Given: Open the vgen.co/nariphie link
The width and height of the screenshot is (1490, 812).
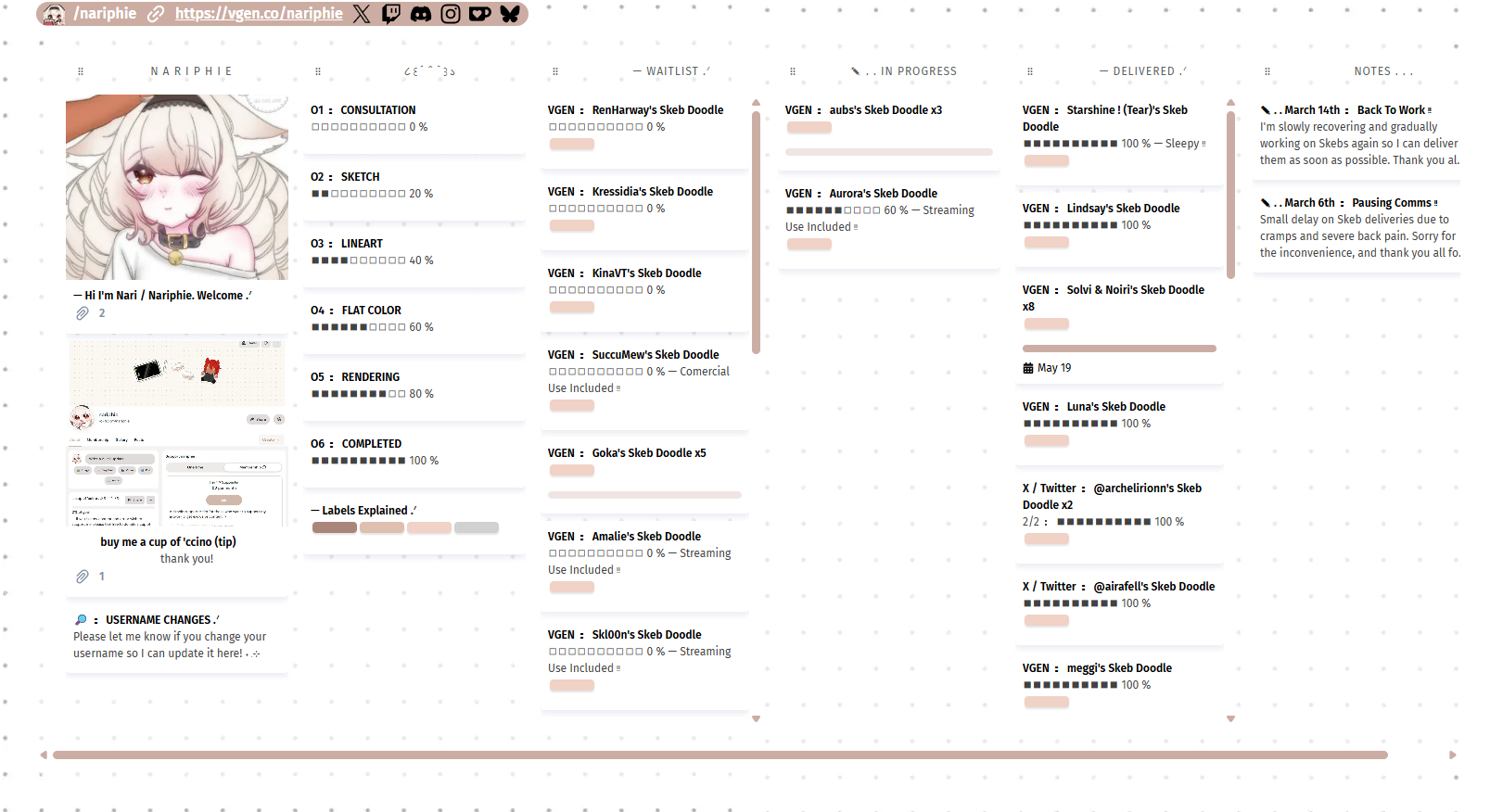Looking at the screenshot, I should 259,14.
